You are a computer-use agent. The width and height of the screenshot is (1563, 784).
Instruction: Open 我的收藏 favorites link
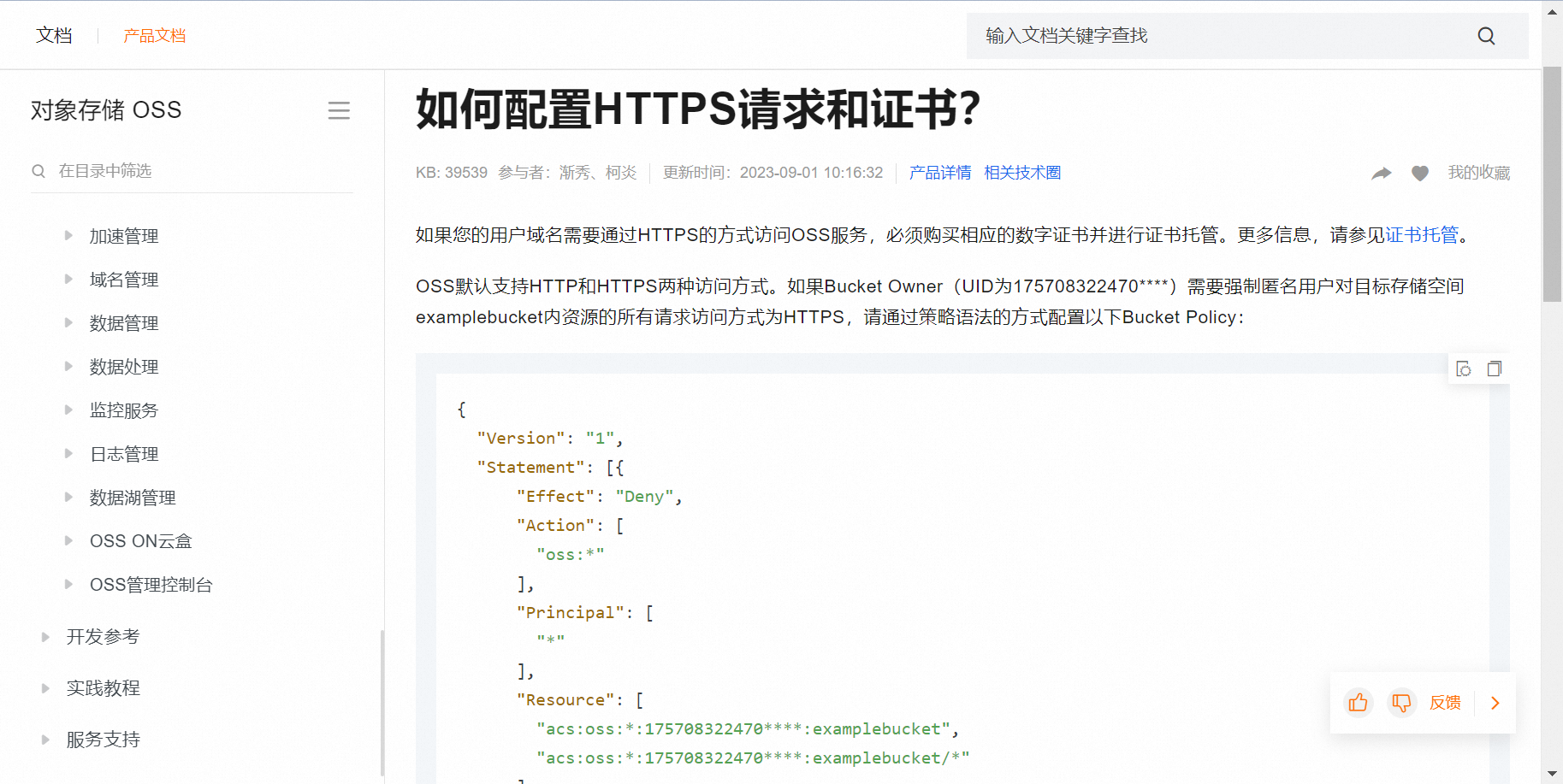[1479, 173]
